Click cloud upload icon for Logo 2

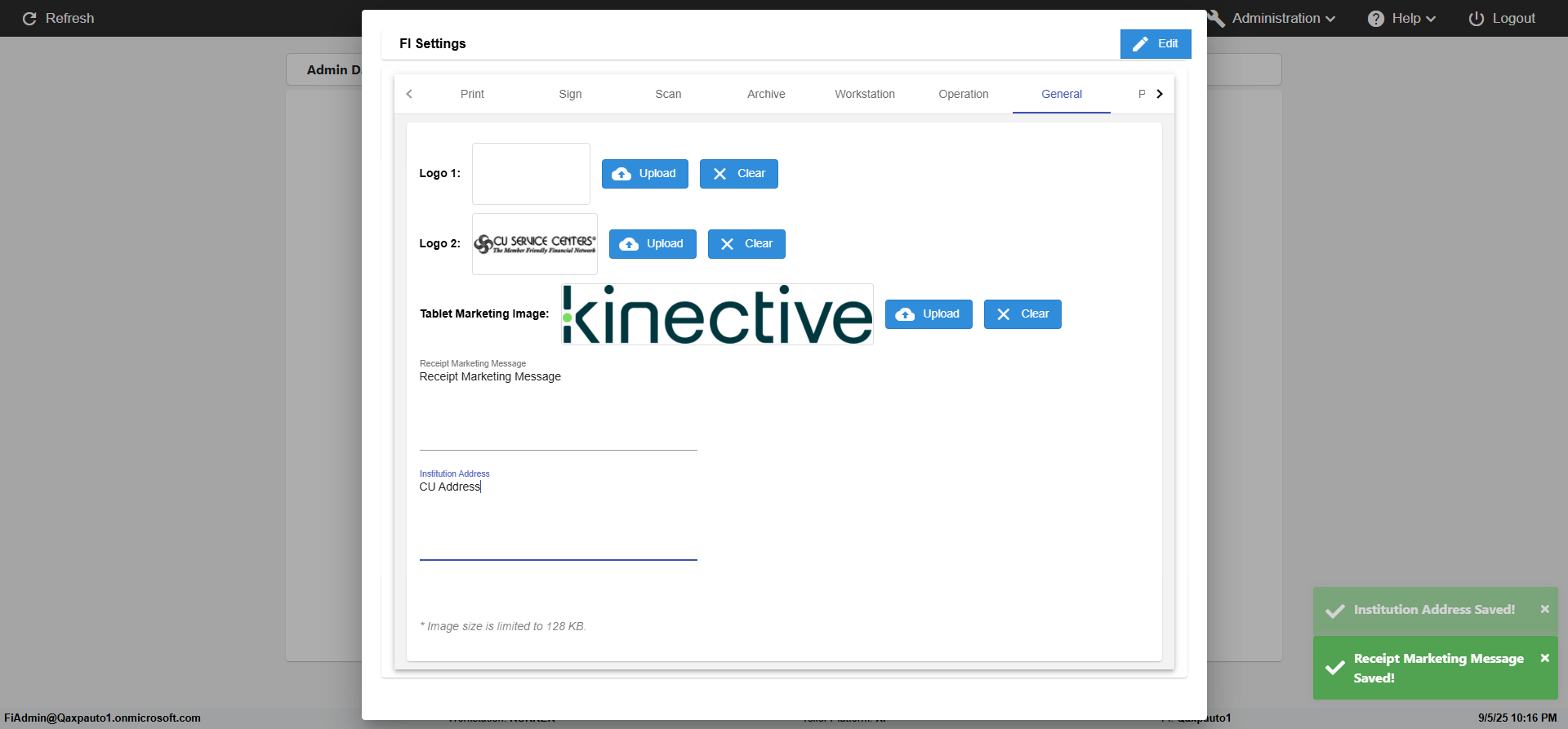click(629, 244)
